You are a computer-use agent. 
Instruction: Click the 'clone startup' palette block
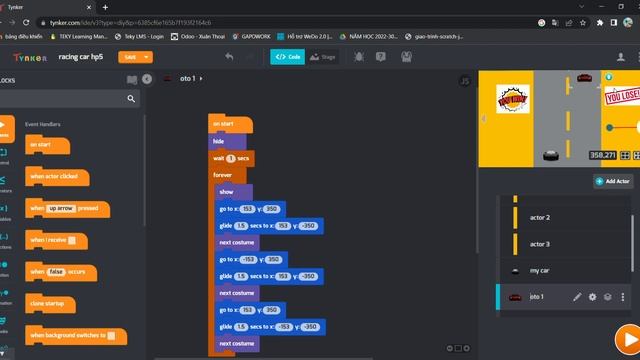[x=50, y=304]
